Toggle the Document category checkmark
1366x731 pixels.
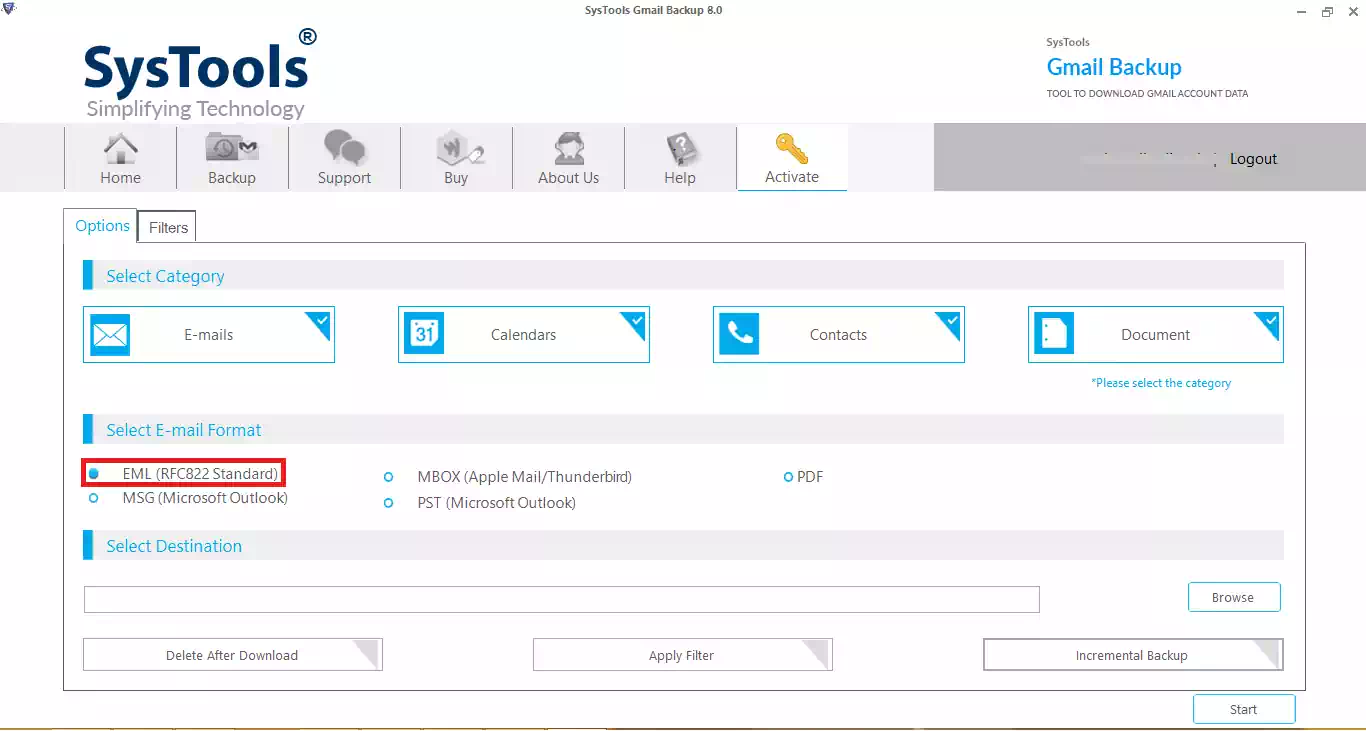(x=1269, y=322)
